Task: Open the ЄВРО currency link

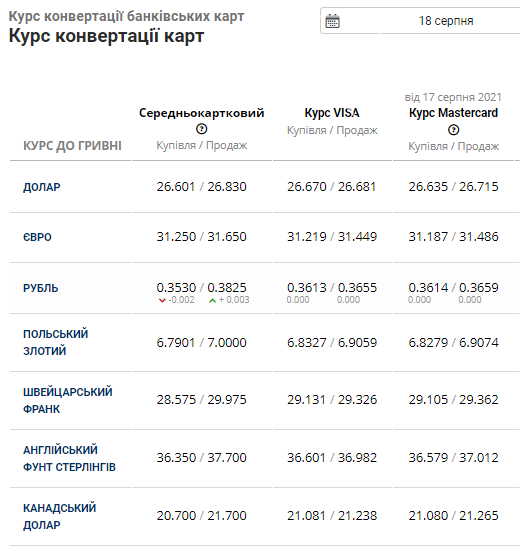Action: (37, 237)
